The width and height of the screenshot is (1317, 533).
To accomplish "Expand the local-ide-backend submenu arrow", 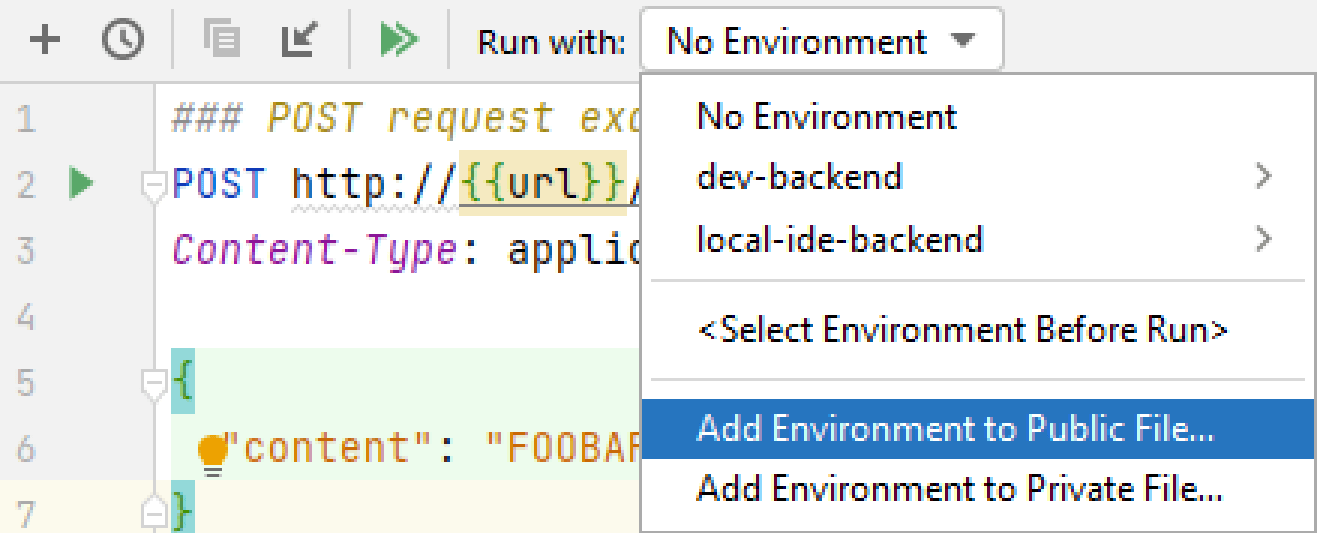I will (x=1263, y=240).
